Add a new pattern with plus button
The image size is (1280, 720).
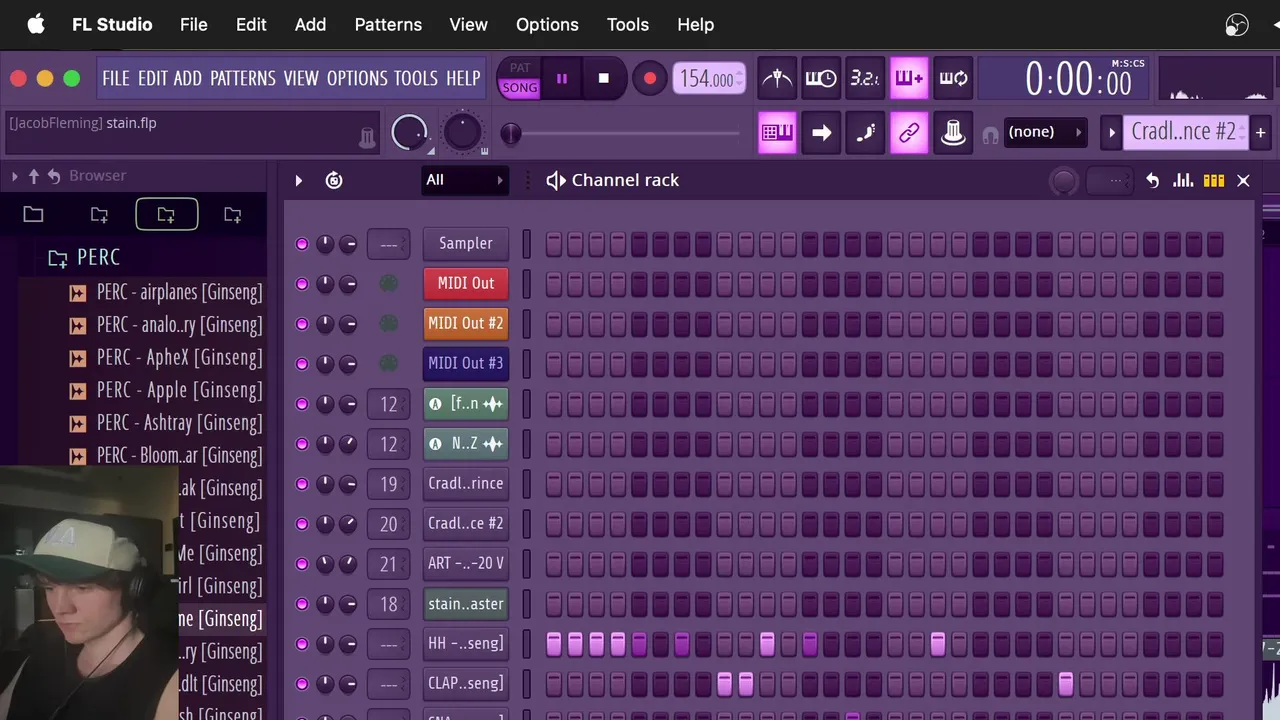pyautogui.click(x=1260, y=132)
